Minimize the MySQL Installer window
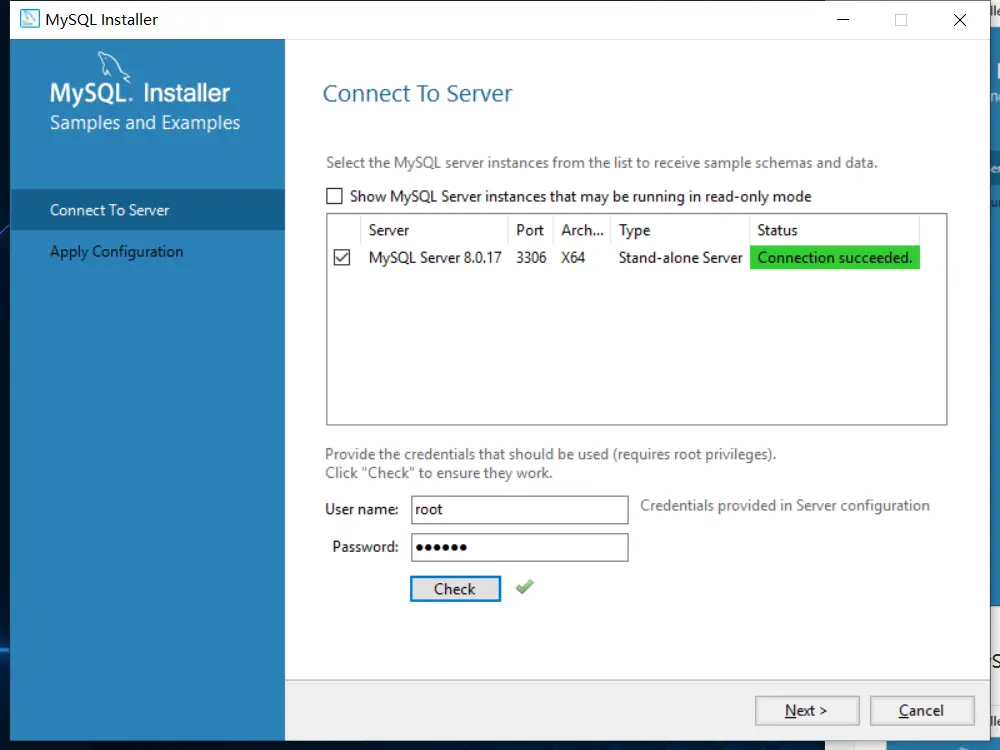Image resolution: width=1000 pixels, height=750 pixels. [843, 20]
